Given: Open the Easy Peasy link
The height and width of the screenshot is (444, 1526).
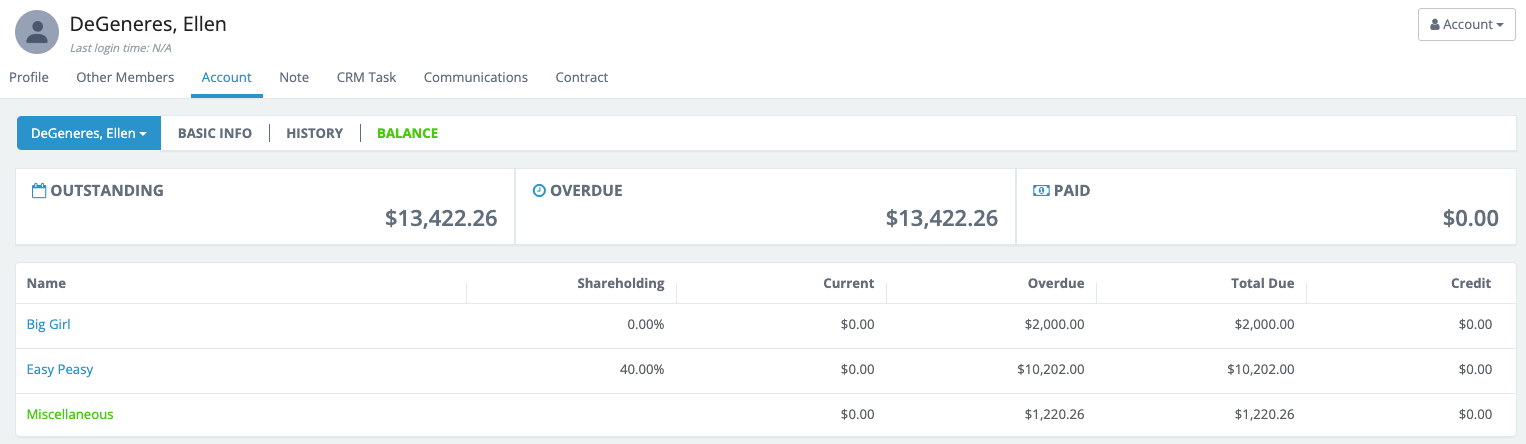Looking at the screenshot, I should 60,369.
